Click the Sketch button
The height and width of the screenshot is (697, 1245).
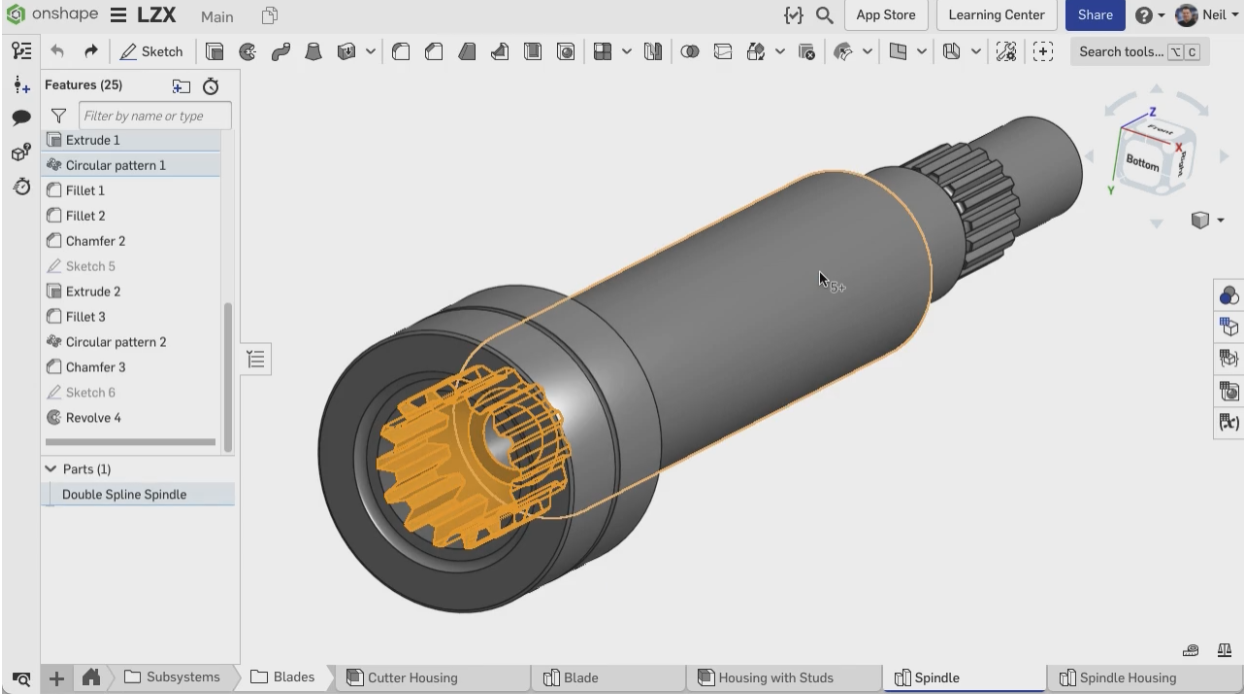[152, 51]
